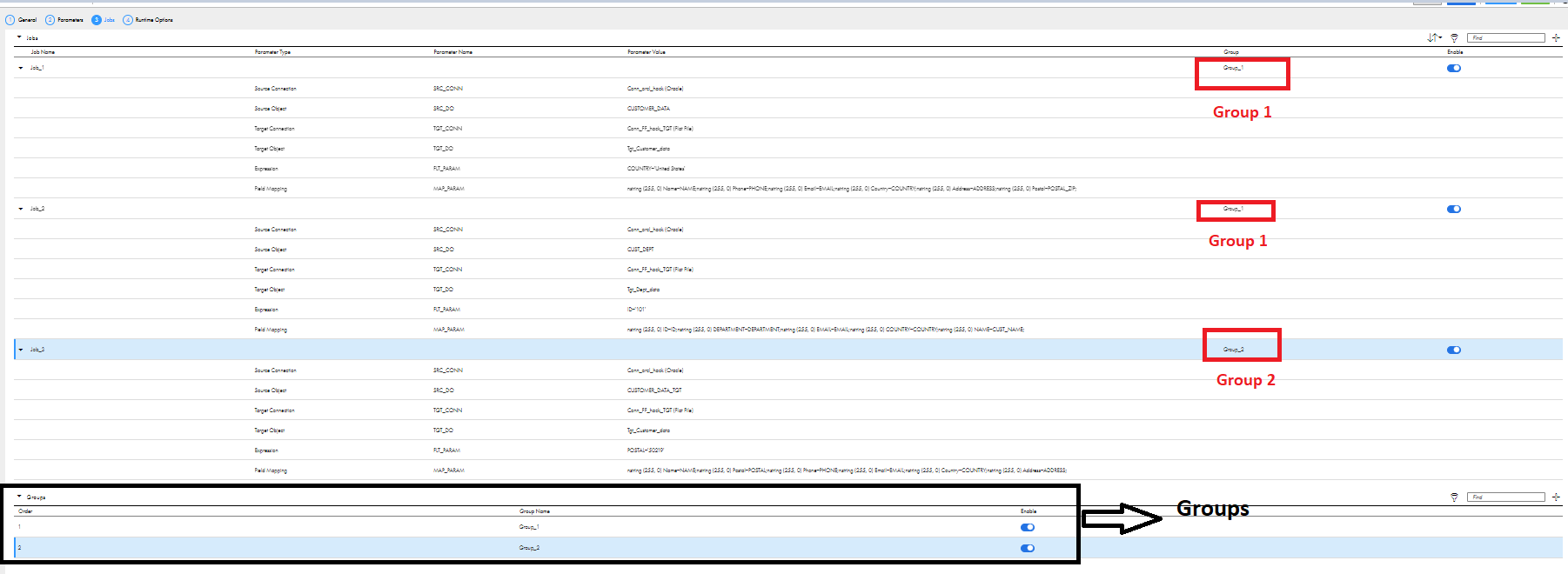Disable the Group_1 row in Groups table
1568x574 pixels.
click(1028, 527)
